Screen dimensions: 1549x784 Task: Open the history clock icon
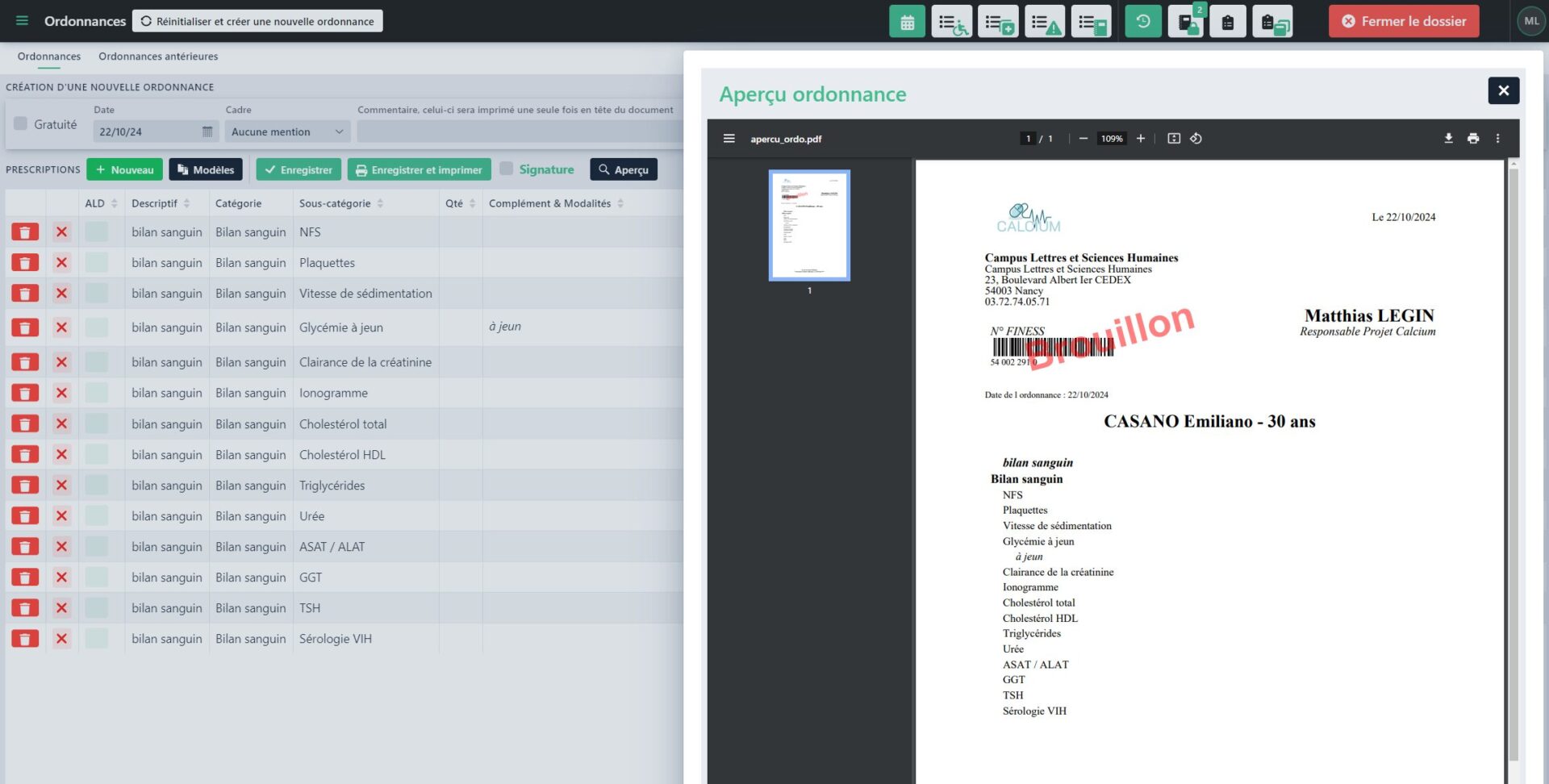pyautogui.click(x=1142, y=22)
